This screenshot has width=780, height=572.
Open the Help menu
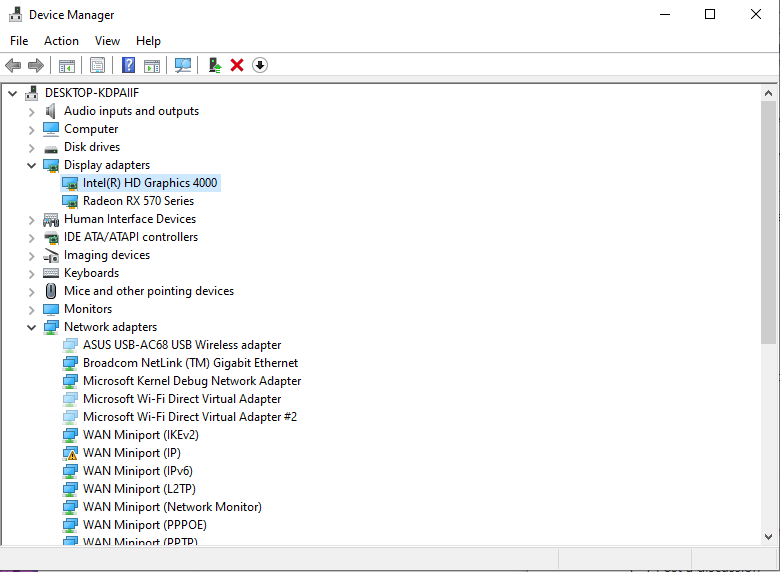pos(148,41)
